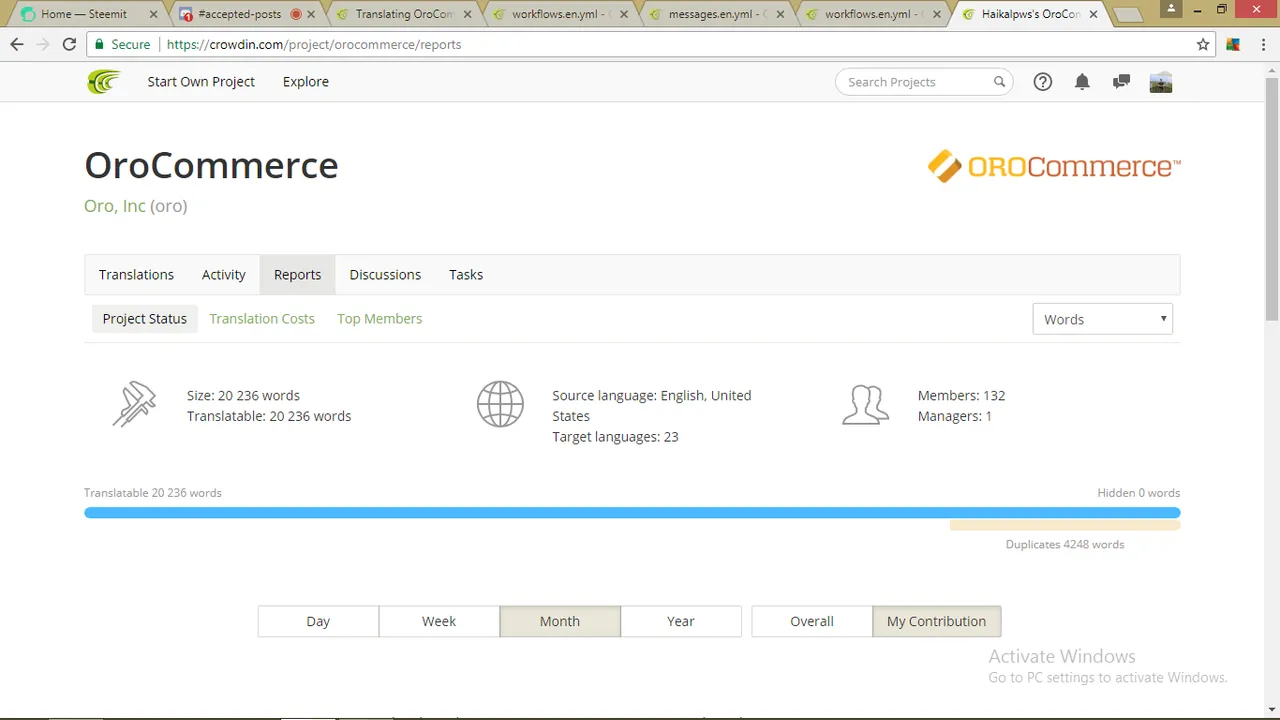
Task: Click the browser reload icon
Action: (x=69, y=44)
